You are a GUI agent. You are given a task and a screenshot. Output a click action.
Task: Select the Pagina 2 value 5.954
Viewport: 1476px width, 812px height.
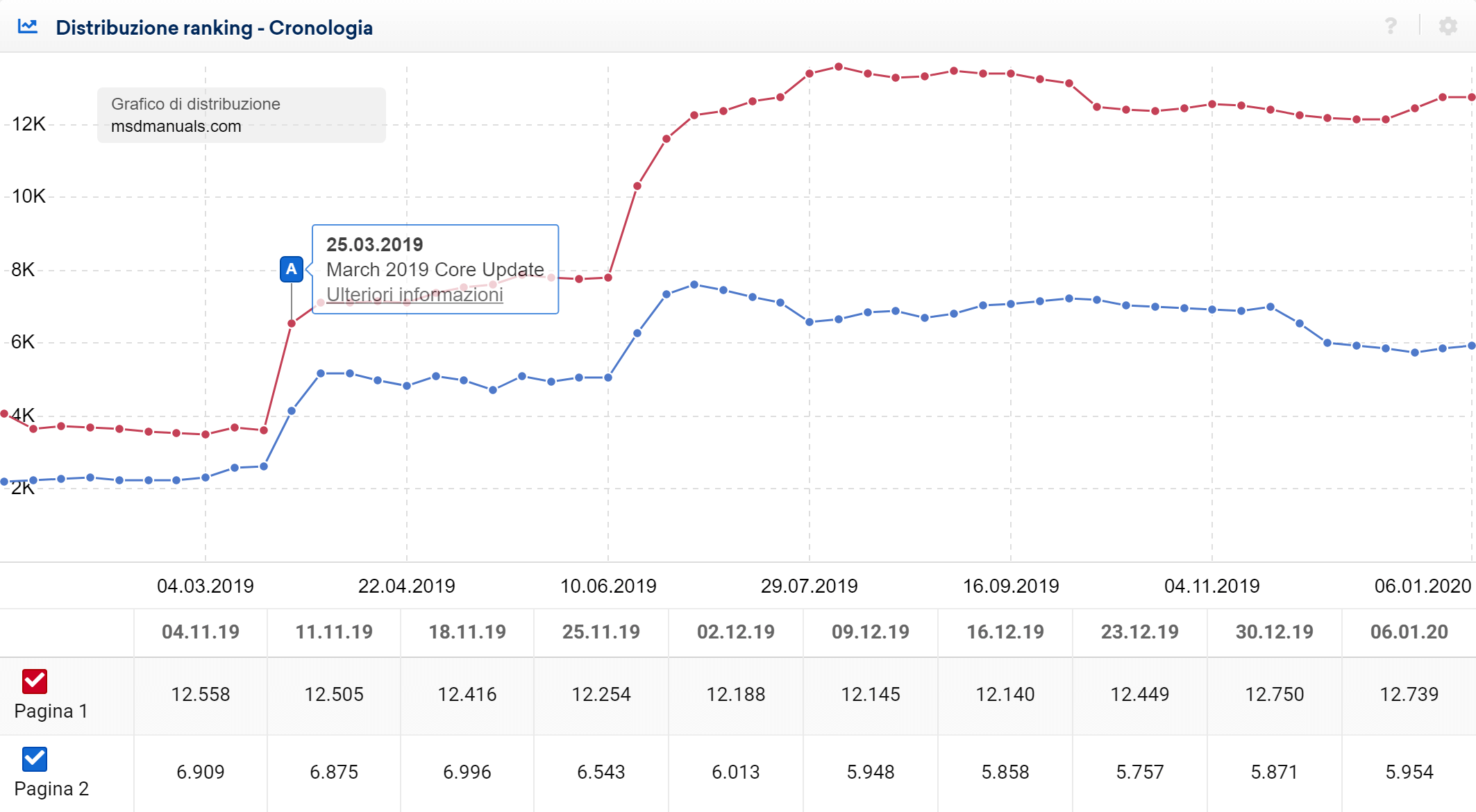click(1409, 772)
